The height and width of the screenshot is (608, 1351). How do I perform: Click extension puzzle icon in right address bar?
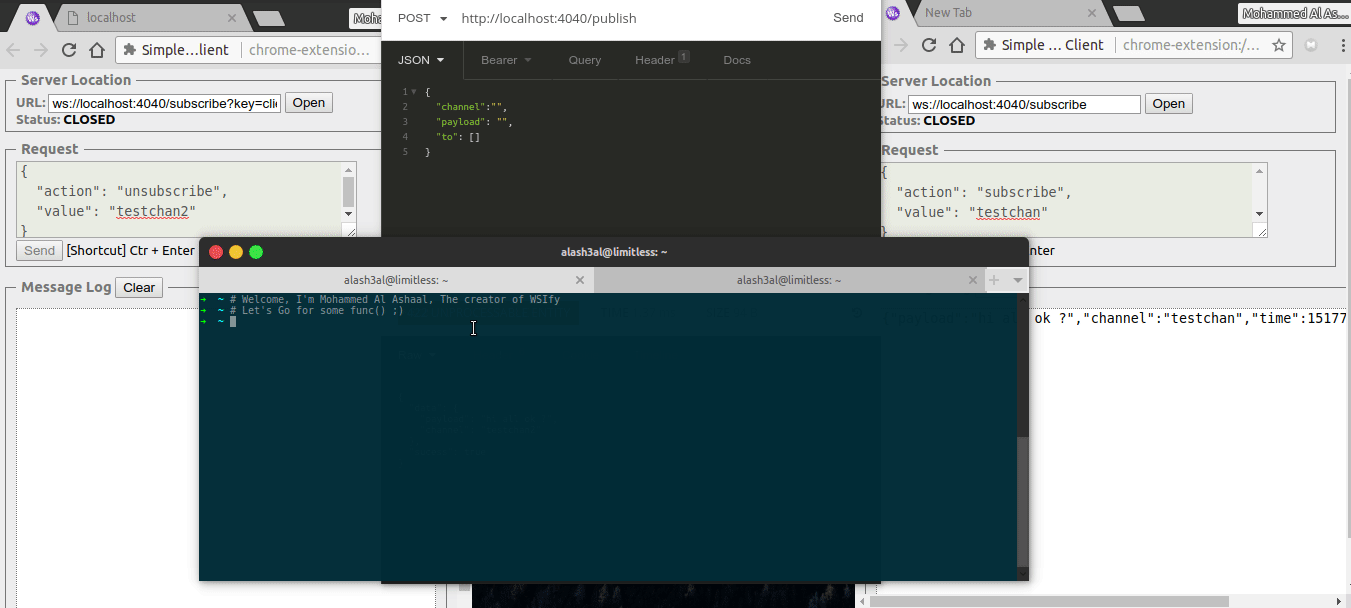pos(989,45)
